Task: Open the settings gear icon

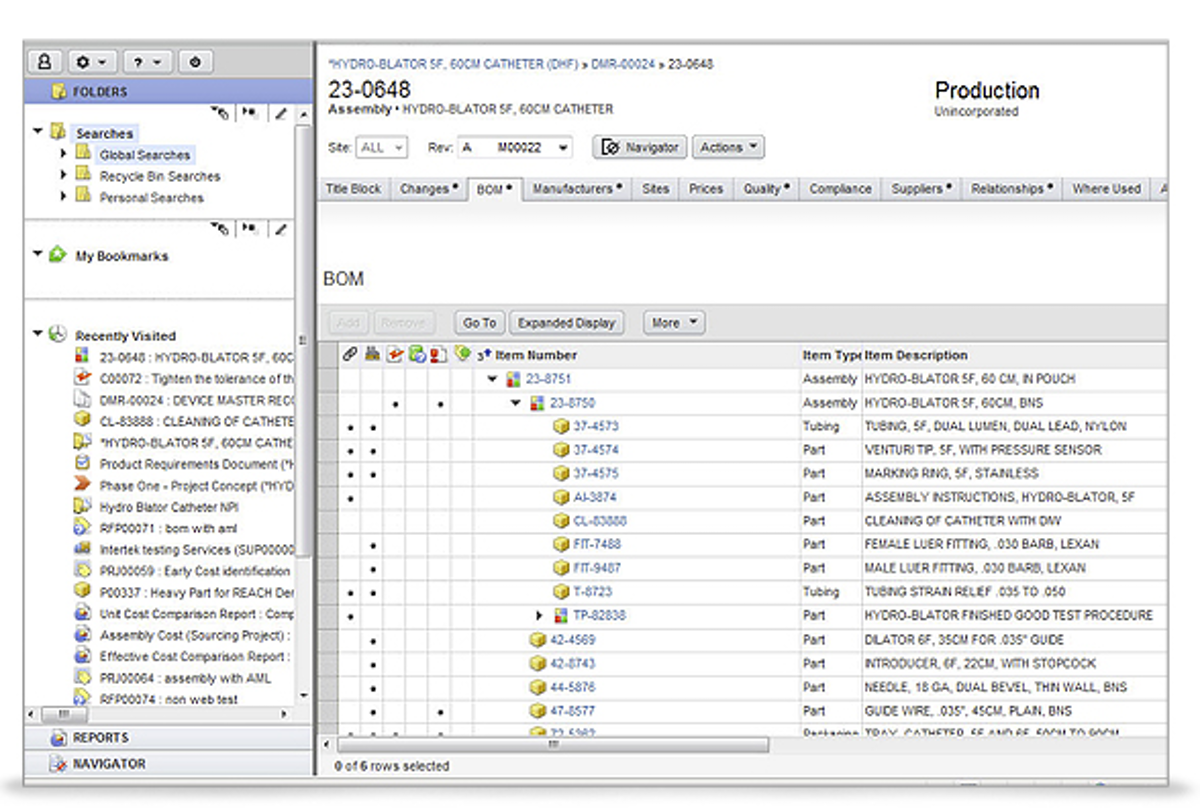Action: coord(84,62)
